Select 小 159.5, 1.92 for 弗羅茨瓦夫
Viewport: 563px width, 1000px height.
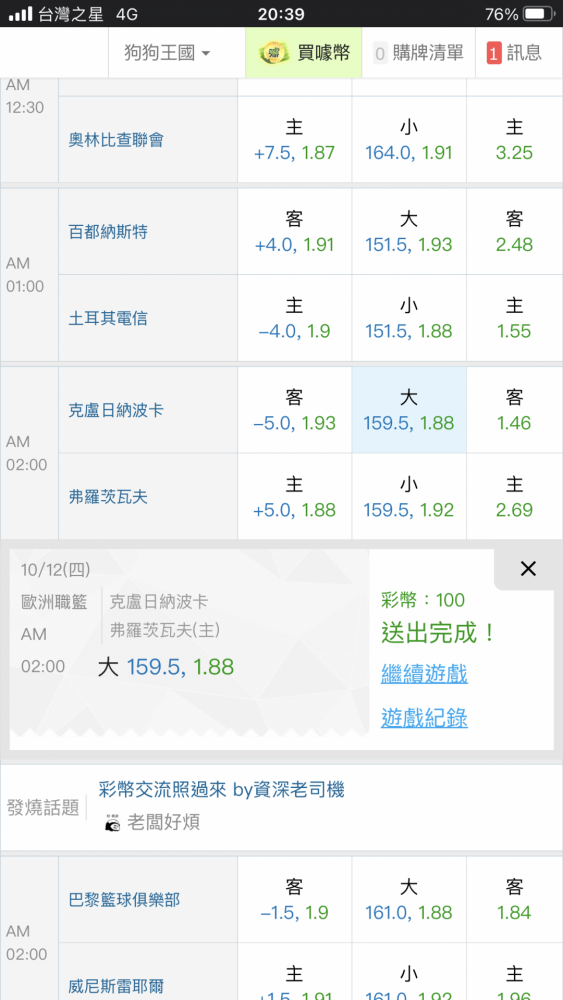[409, 497]
